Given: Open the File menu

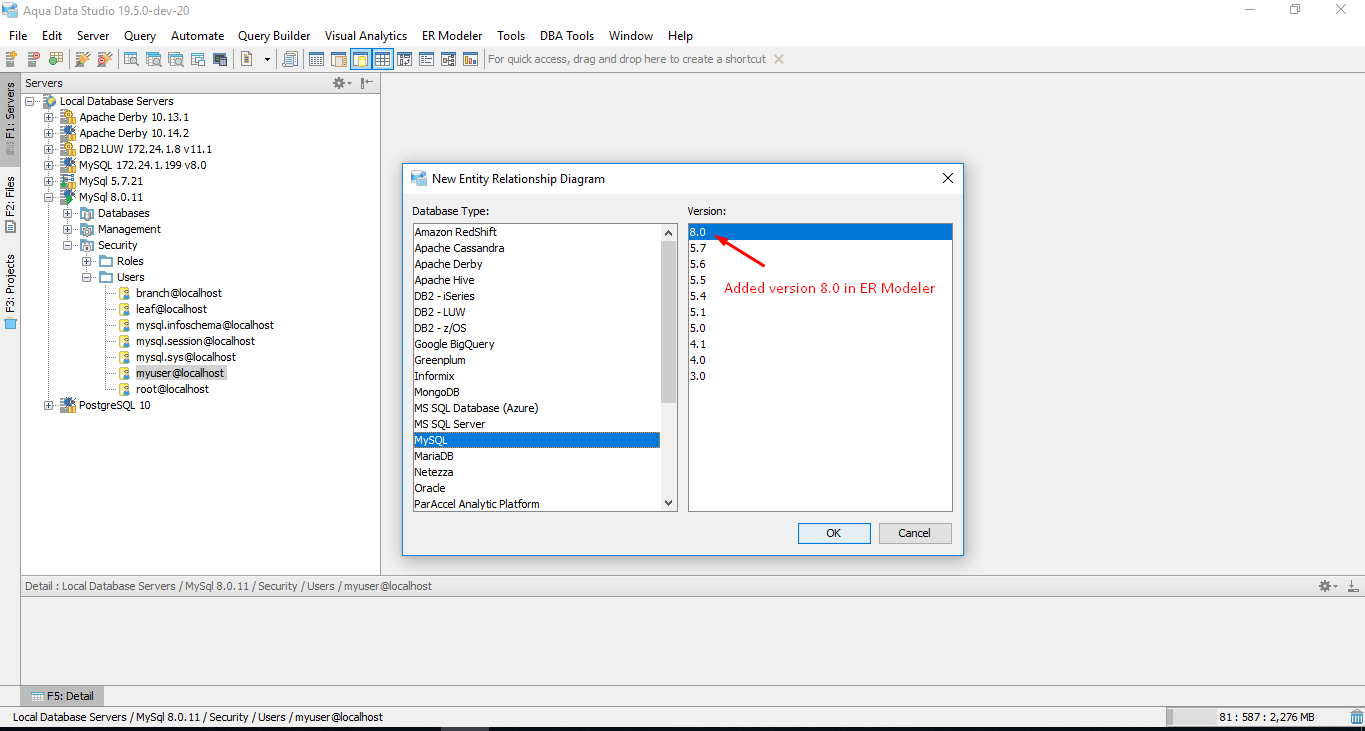Looking at the screenshot, I should 18,35.
